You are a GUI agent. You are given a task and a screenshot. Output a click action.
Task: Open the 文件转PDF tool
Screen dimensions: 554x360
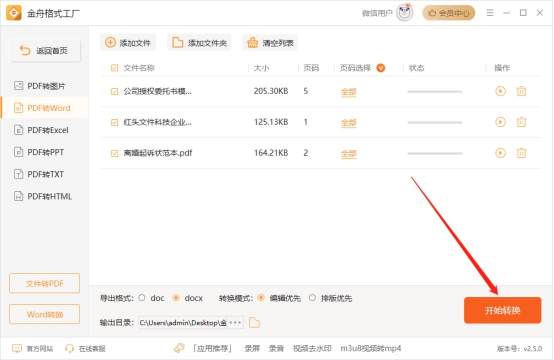[x=45, y=283]
